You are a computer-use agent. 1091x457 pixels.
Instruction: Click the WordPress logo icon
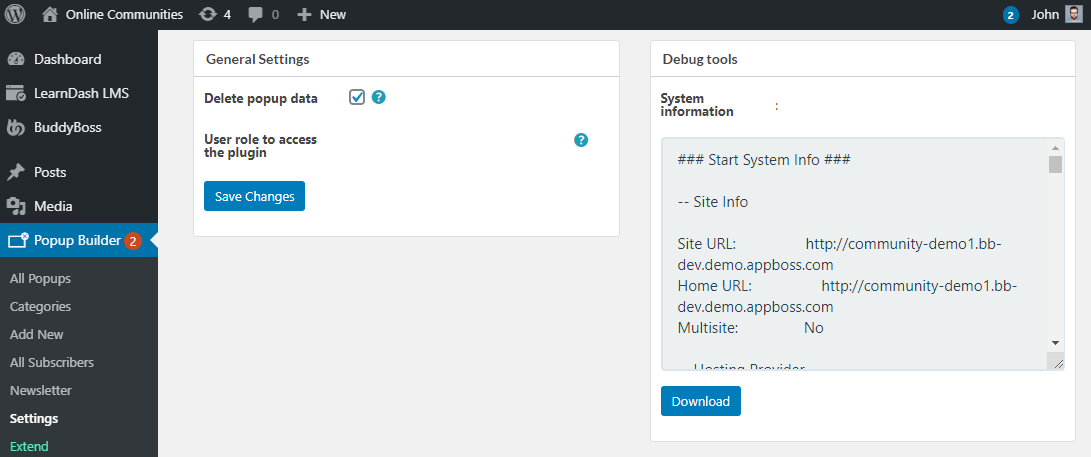pos(15,15)
